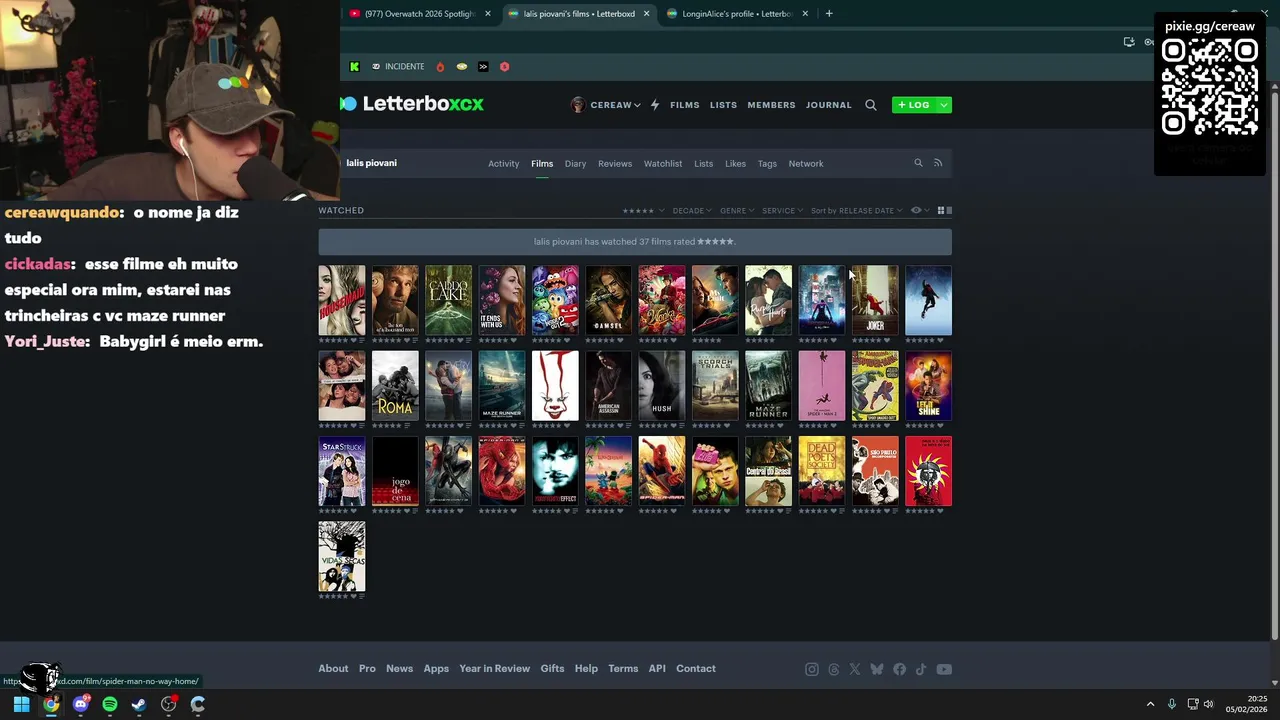Open the Housemaid film poster

[342, 300]
